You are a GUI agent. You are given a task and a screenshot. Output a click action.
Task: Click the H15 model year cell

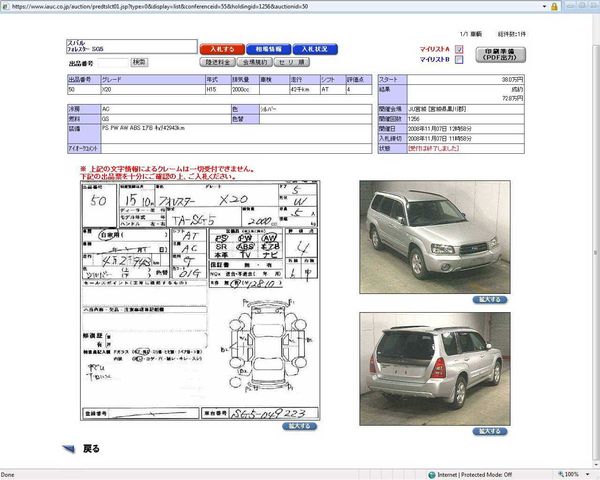(218, 89)
